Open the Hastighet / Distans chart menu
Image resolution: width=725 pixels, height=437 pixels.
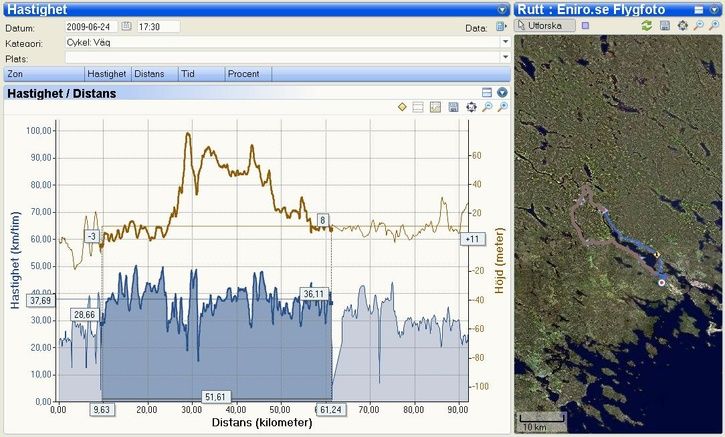tap(503, 92)
